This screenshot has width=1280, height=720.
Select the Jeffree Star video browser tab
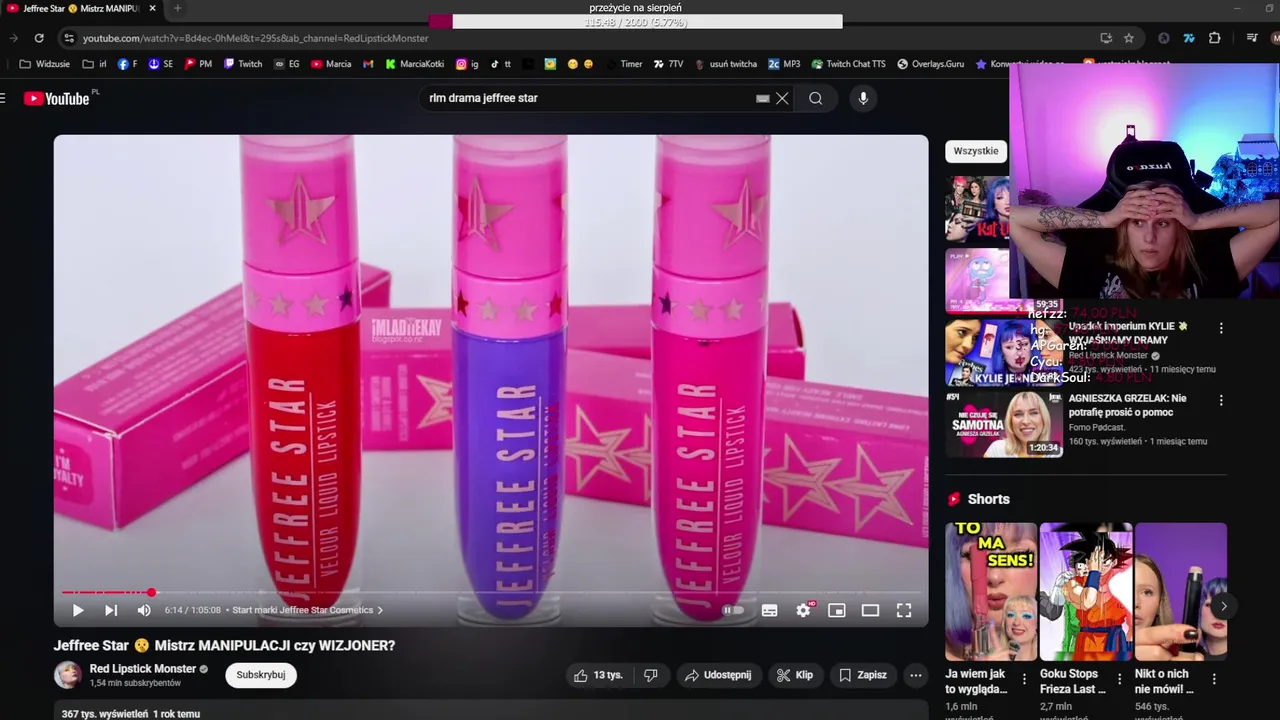click(80, 8)
